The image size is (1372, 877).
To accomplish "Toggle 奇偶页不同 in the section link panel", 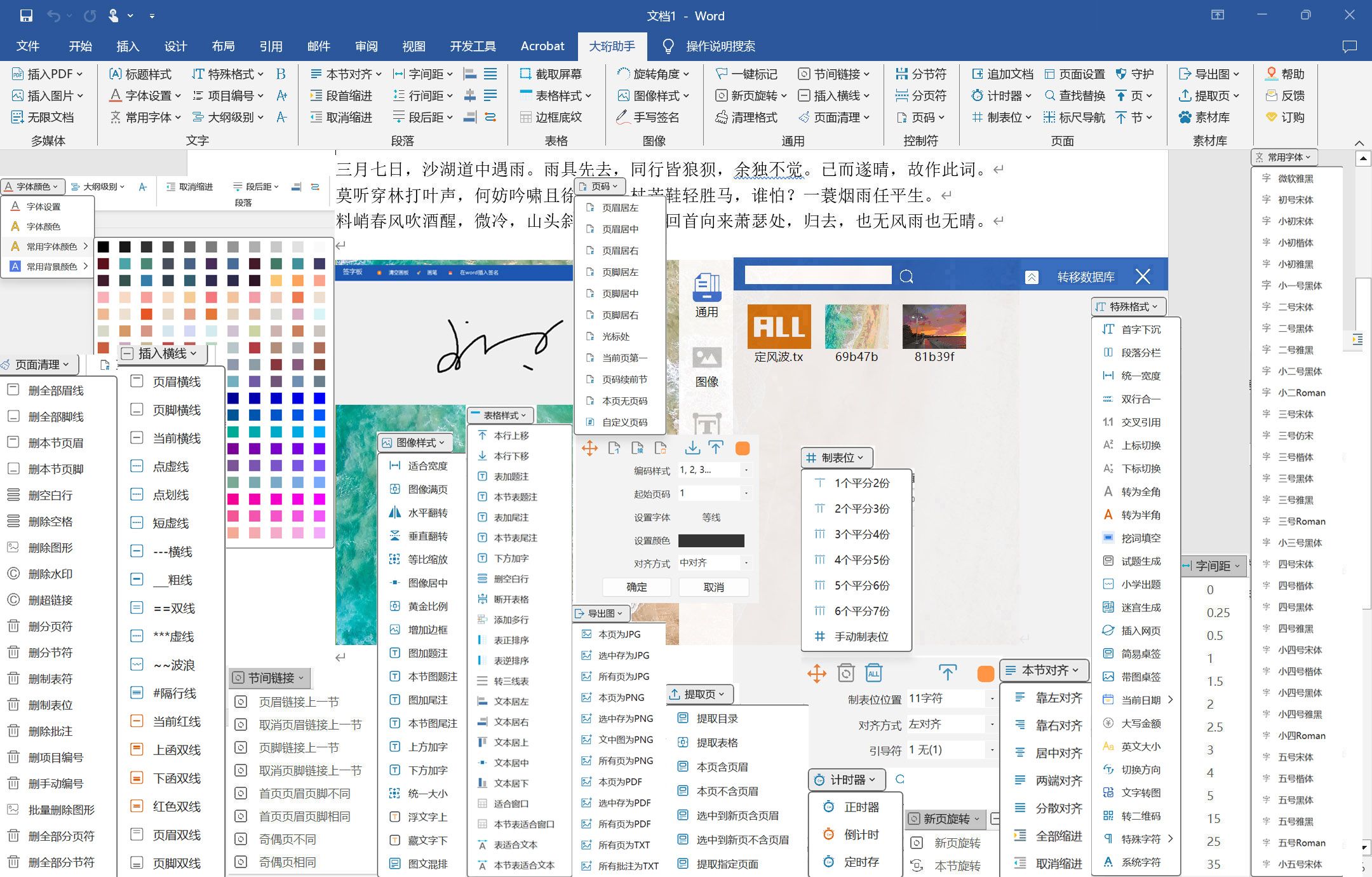I will tap(287, 838).
